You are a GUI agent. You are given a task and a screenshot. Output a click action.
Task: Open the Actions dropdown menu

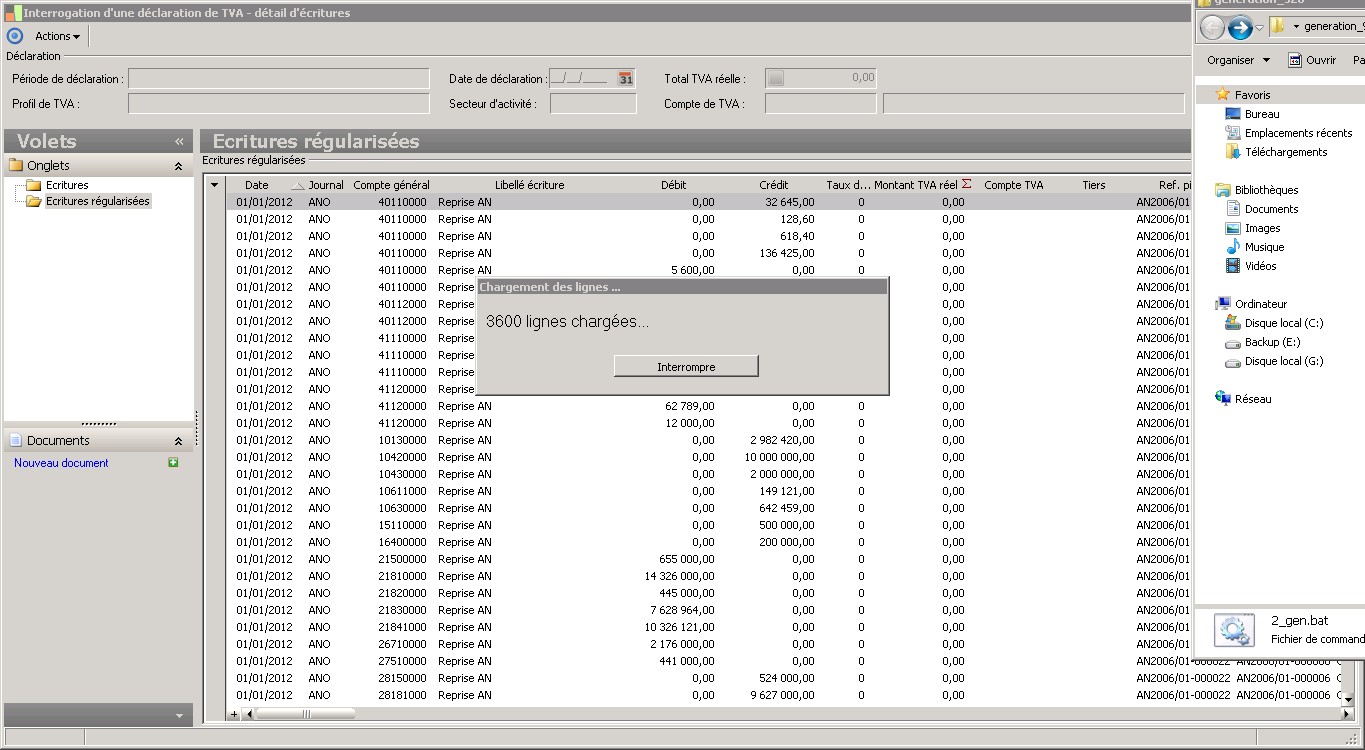coord(57,36)
